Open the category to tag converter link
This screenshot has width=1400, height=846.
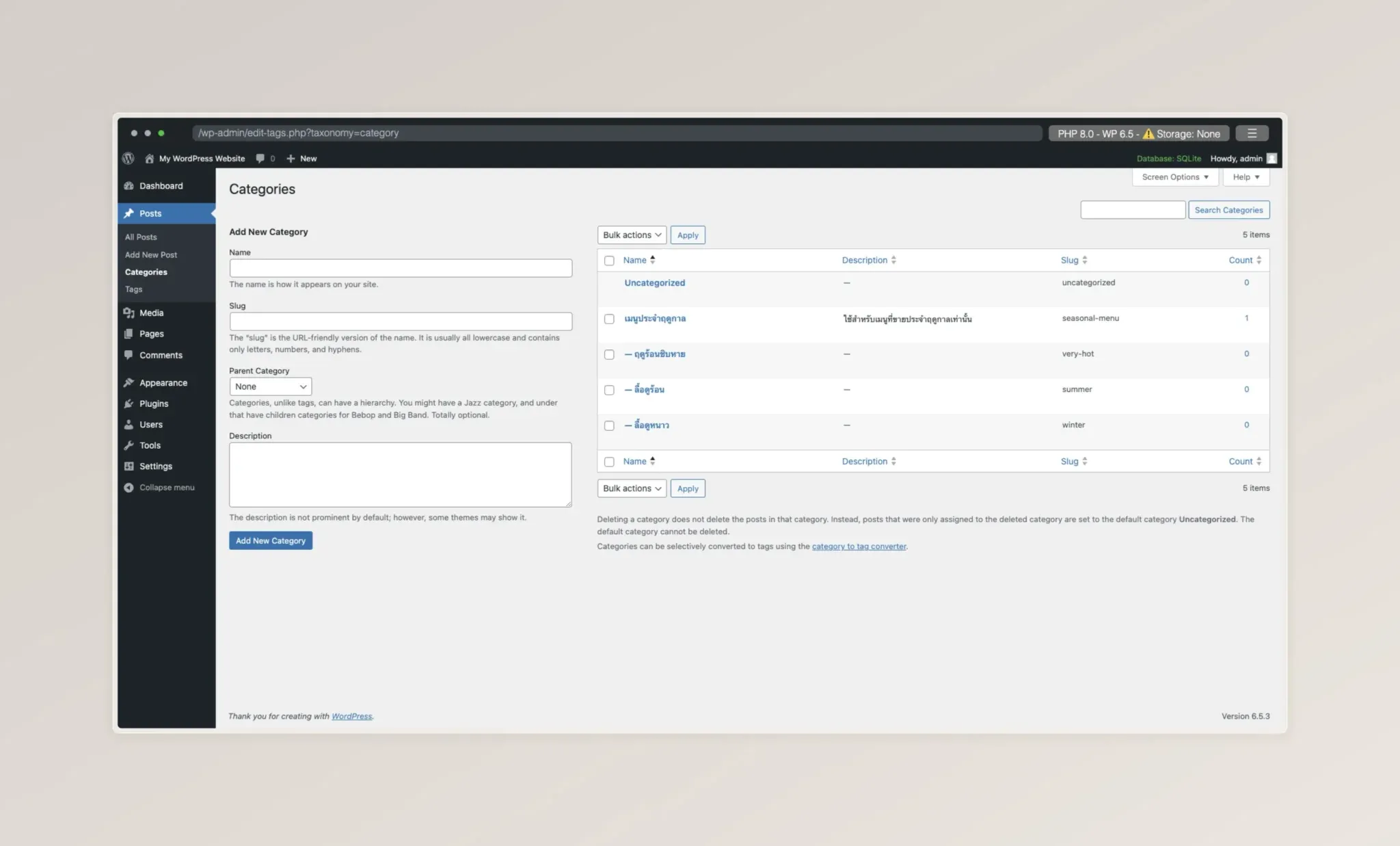pyautogui.click(x=859, y=546)
